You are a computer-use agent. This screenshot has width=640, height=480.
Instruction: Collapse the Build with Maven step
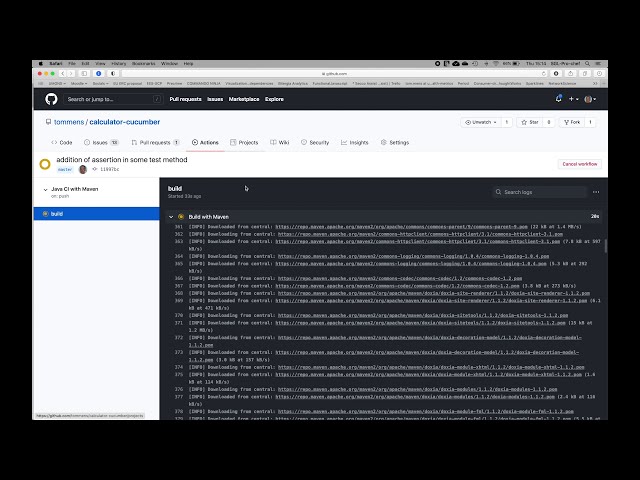click(171, 216)
